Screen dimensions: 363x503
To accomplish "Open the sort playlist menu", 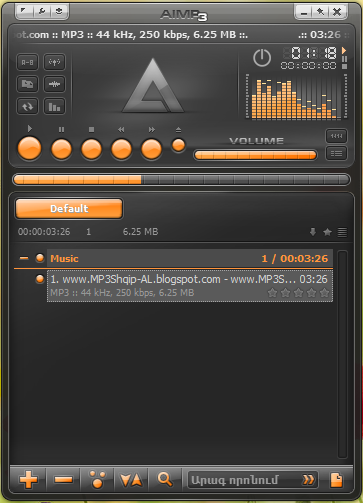I will point(131,480).
